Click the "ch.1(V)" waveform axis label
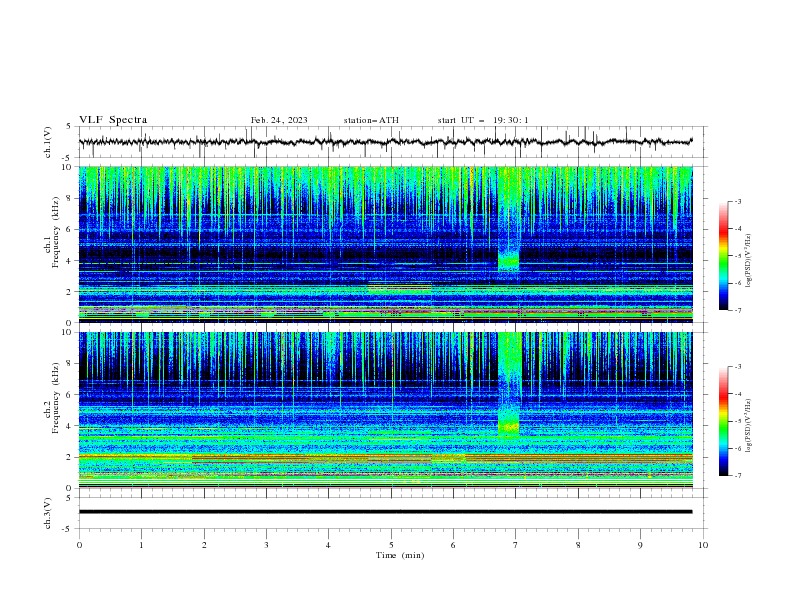This screenshot has height=612, width=792. coord(48,142)
